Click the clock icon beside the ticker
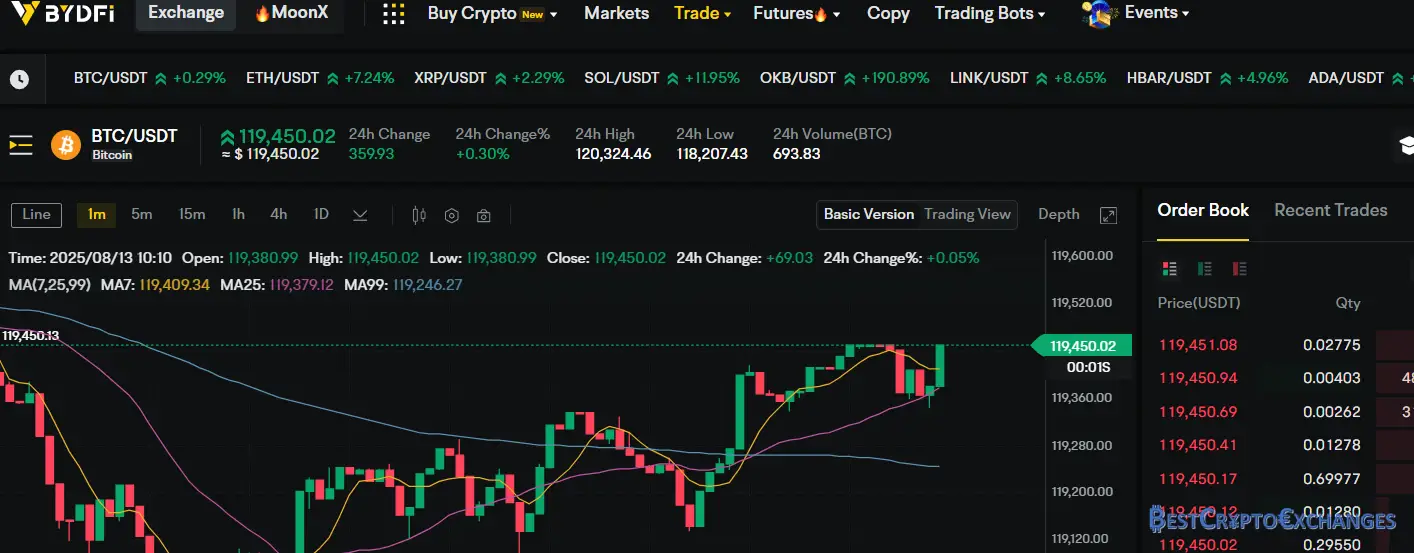Screen dimensions: 1414x553 19,79
